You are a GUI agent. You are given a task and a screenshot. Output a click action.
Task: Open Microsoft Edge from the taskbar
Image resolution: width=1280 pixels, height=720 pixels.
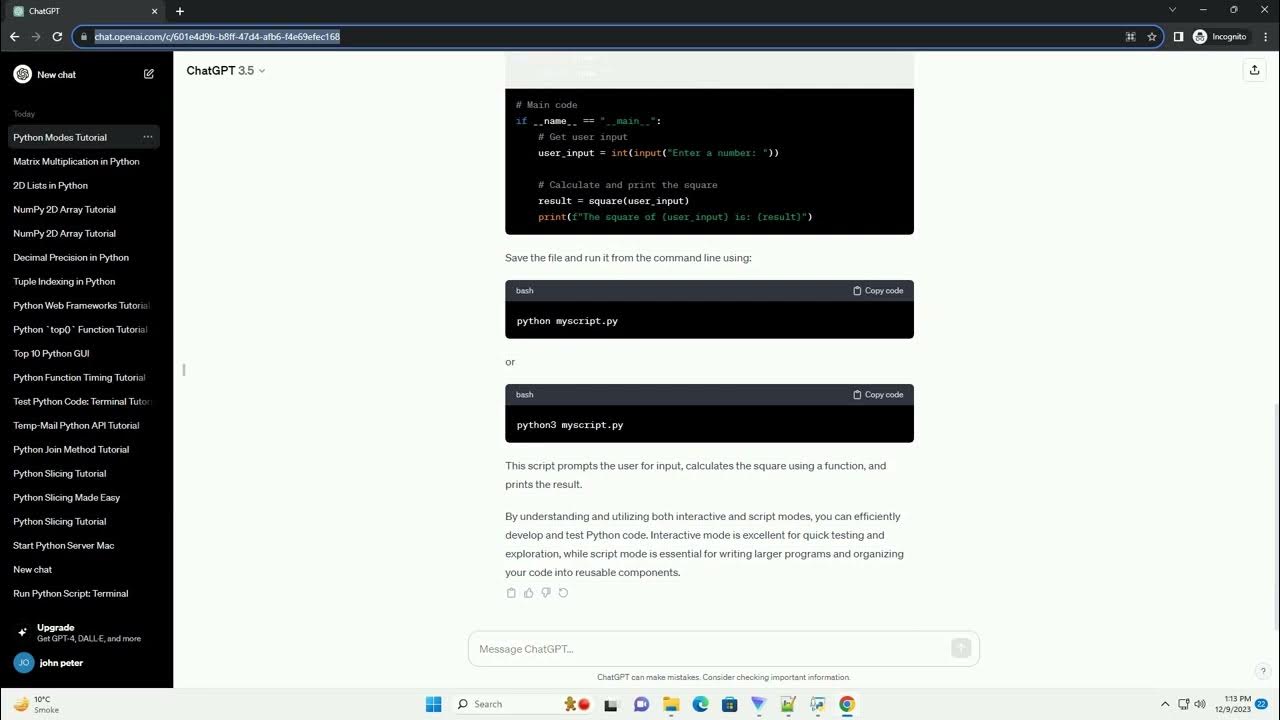[x=700, y=704]
